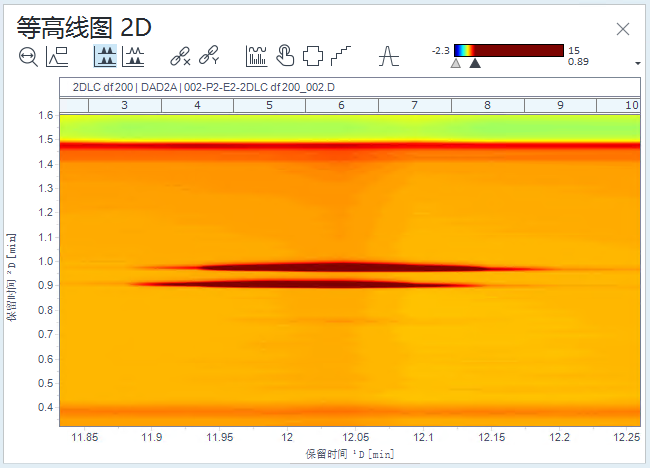Click the dark upper-limit triangle marker

tap(475, 63)
